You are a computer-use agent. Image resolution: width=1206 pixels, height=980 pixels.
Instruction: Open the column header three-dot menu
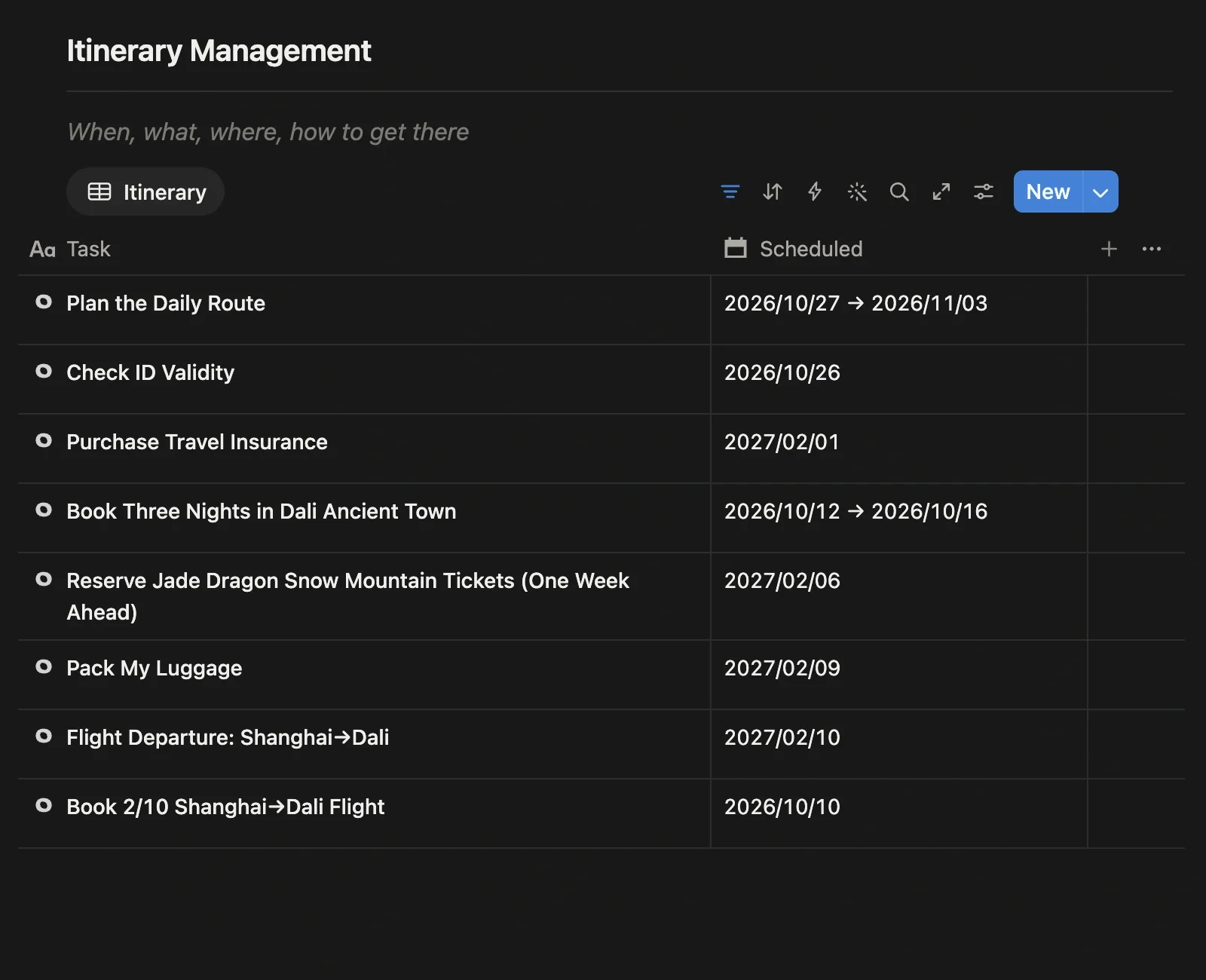(1152, 249)
